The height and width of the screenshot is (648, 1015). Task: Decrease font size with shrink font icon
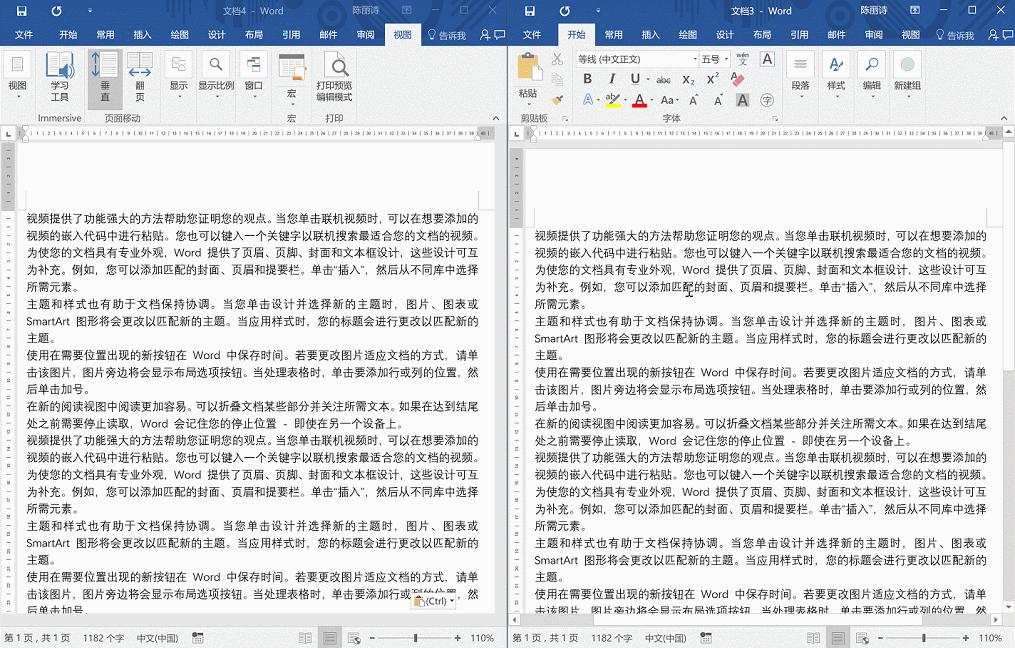coord(718,100)
